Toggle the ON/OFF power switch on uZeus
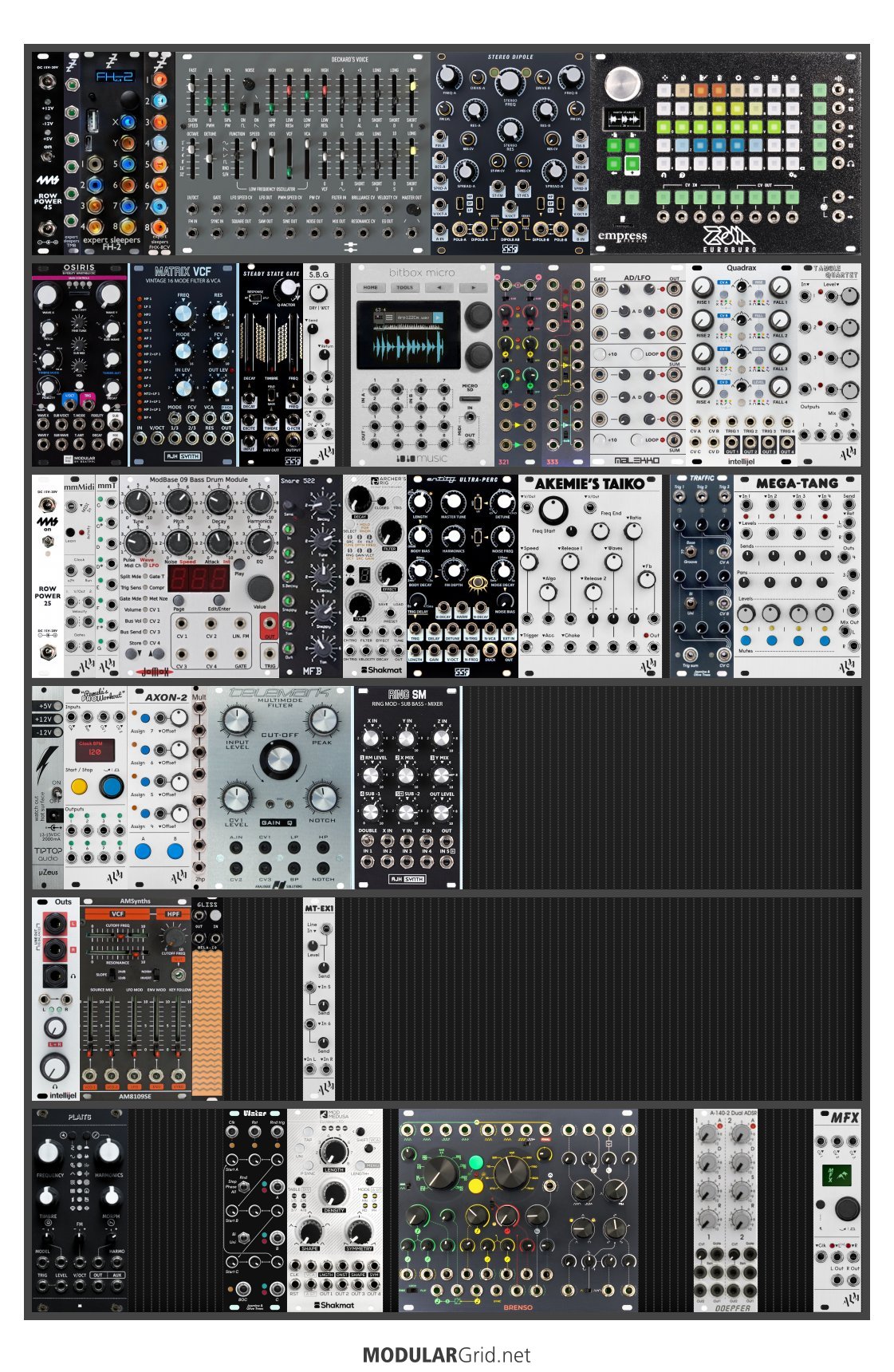 coord(56,794)
